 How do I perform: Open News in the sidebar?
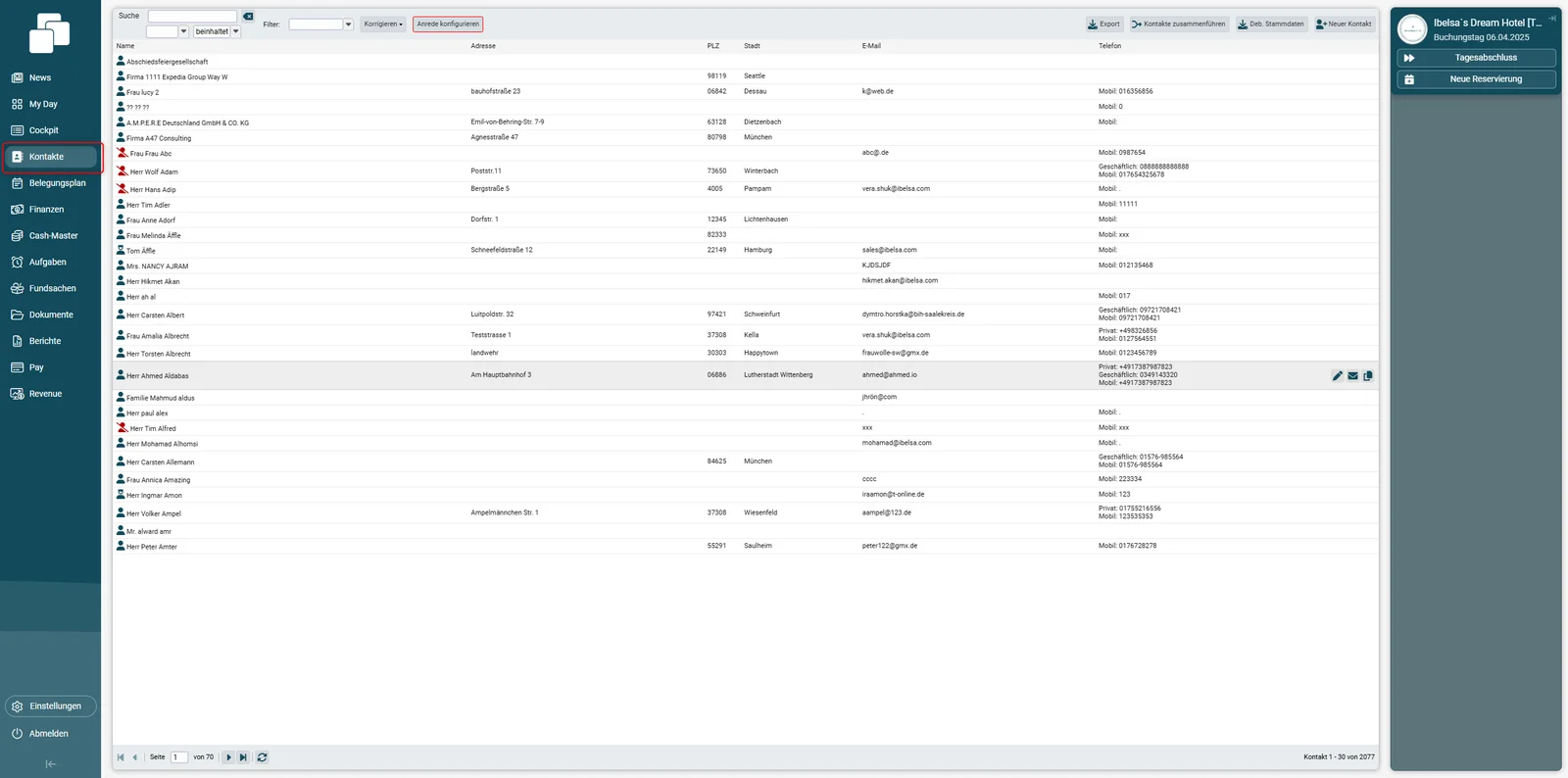pos(40,77)
